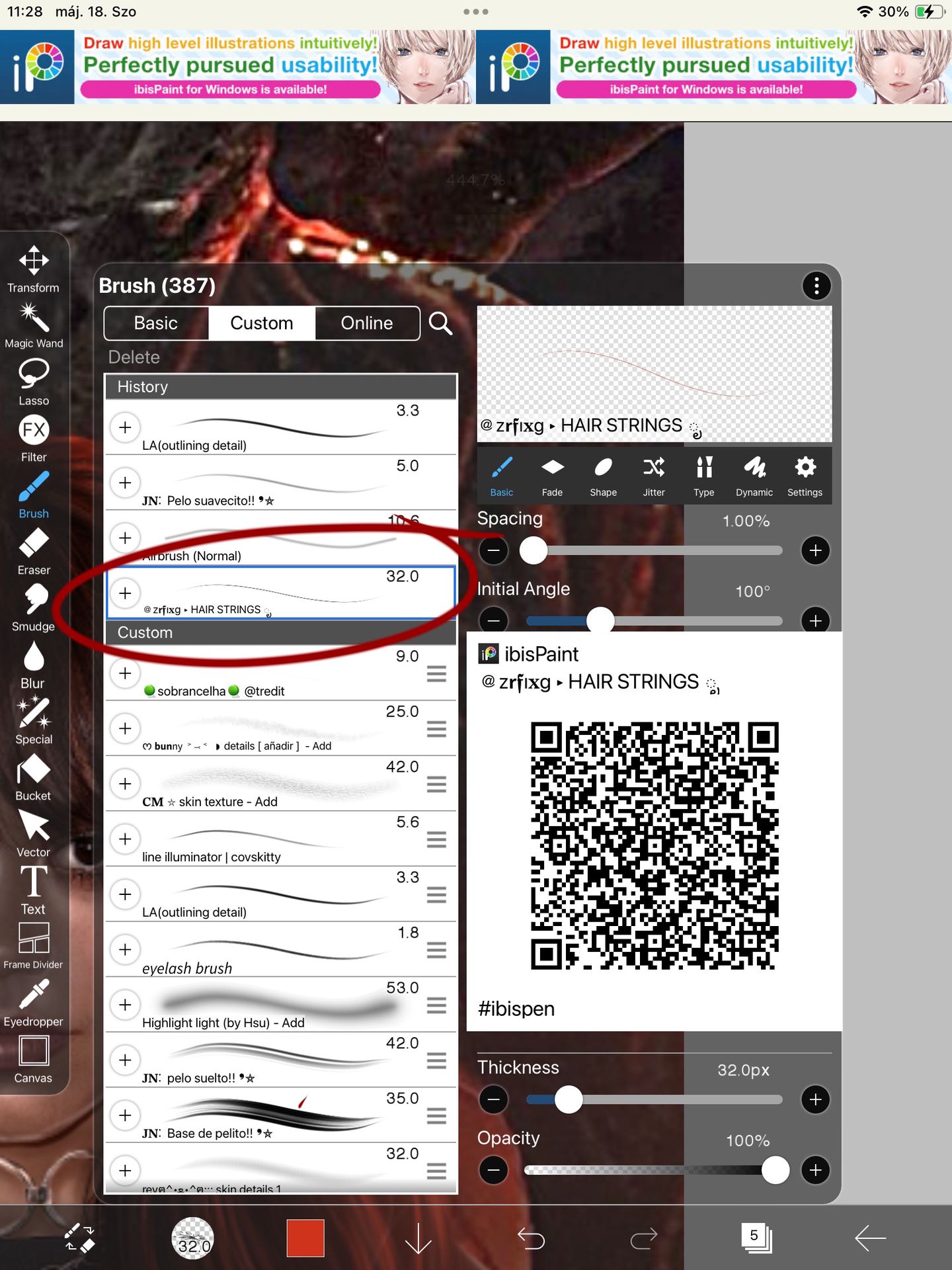Open the brush search magnifier
Screen dimensions: 952x1270
pyautogui.click(x=440, y=323)
